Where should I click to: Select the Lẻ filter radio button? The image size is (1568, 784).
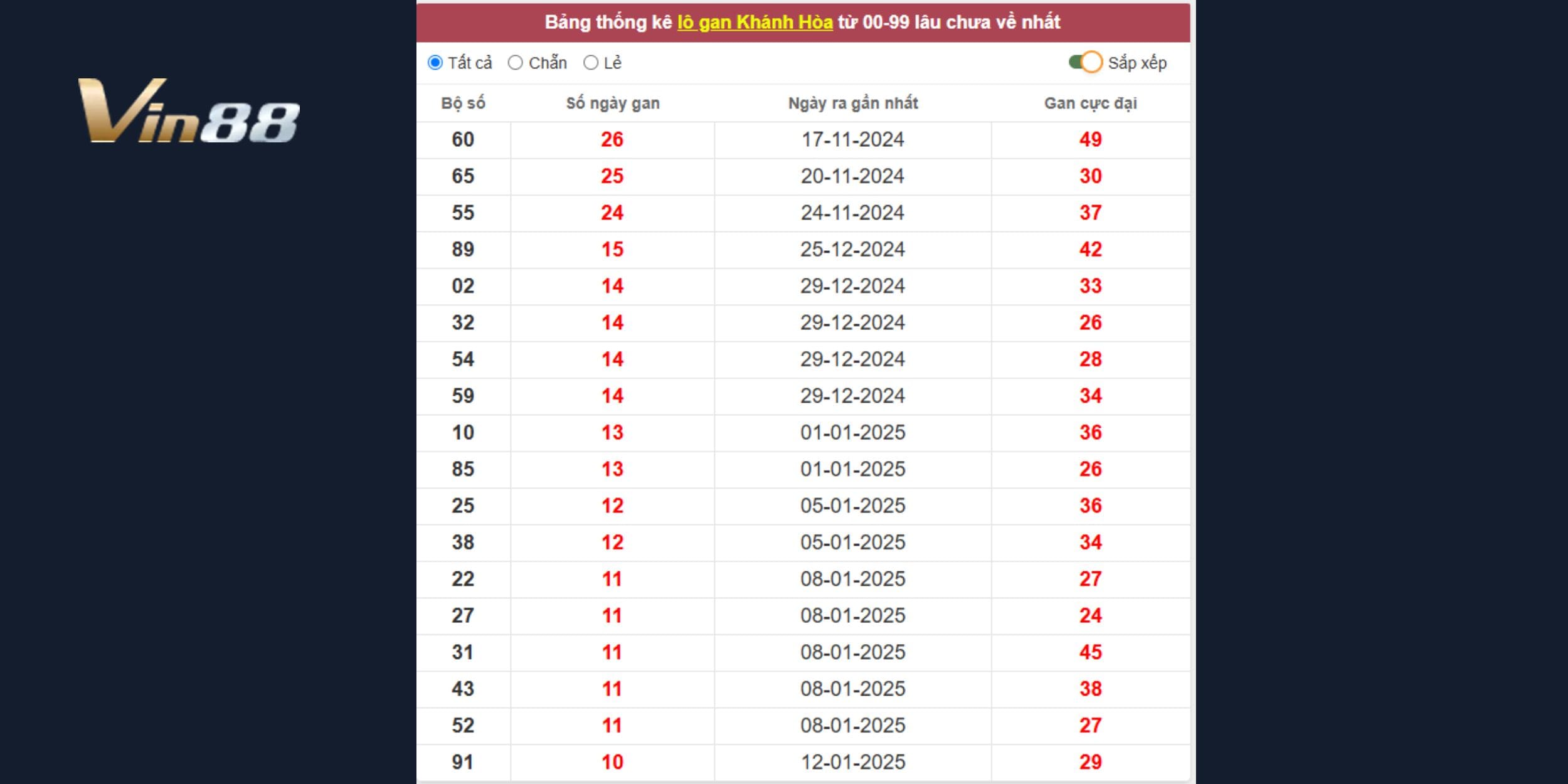[591, 63]
